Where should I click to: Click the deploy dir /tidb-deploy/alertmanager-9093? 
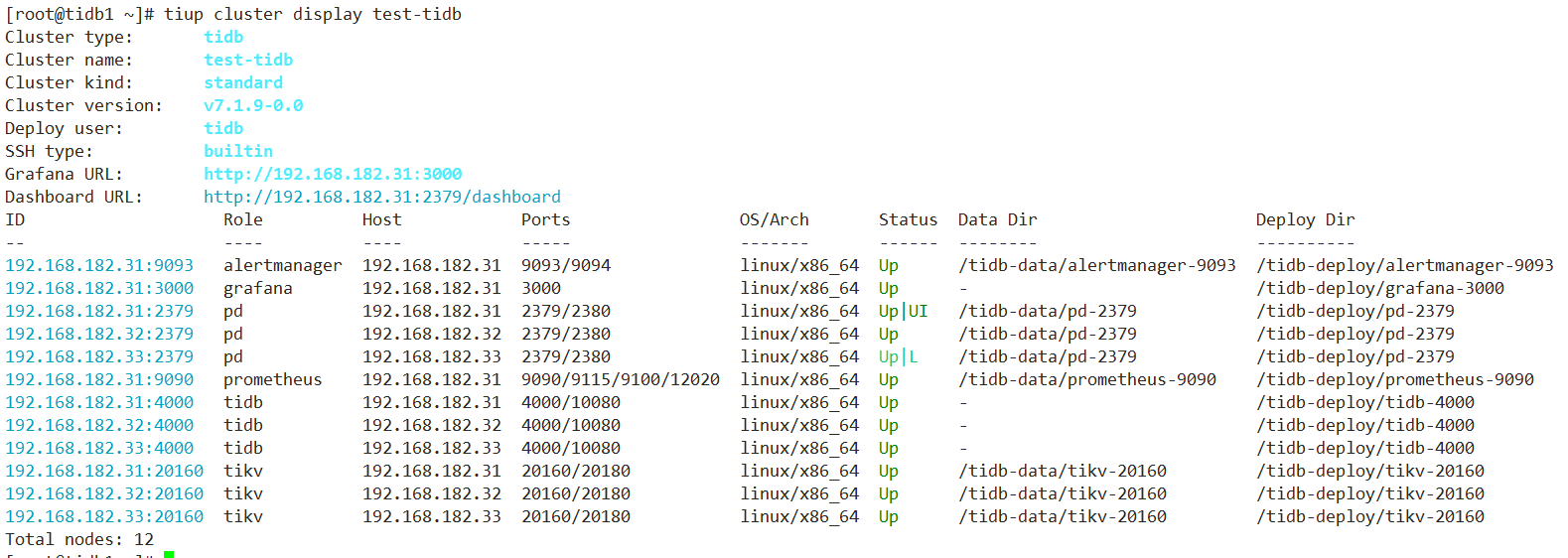click(1405, 266)
